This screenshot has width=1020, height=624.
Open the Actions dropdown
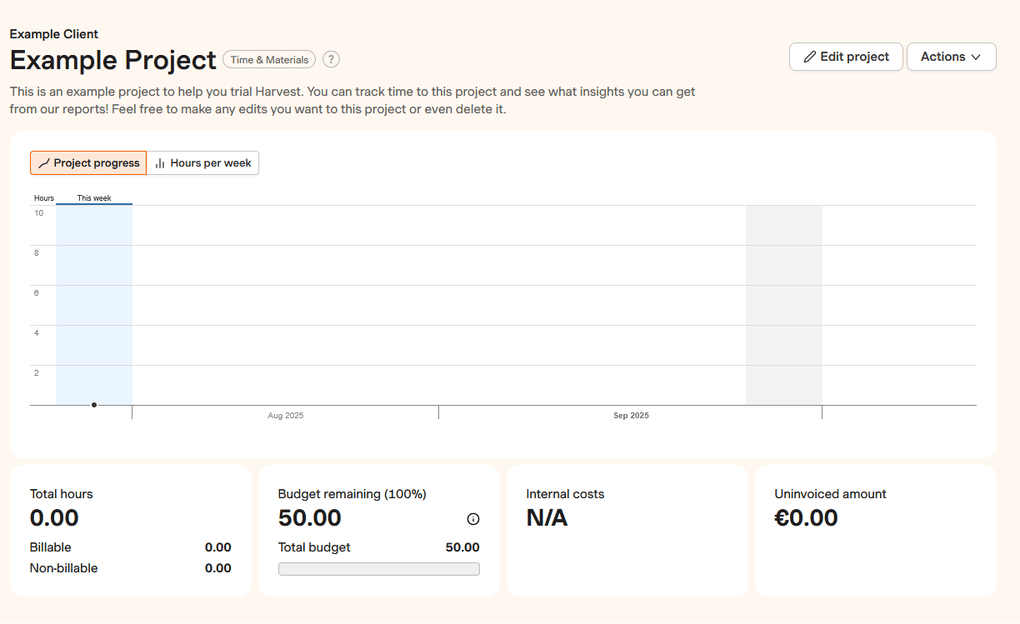pos(951,56)
